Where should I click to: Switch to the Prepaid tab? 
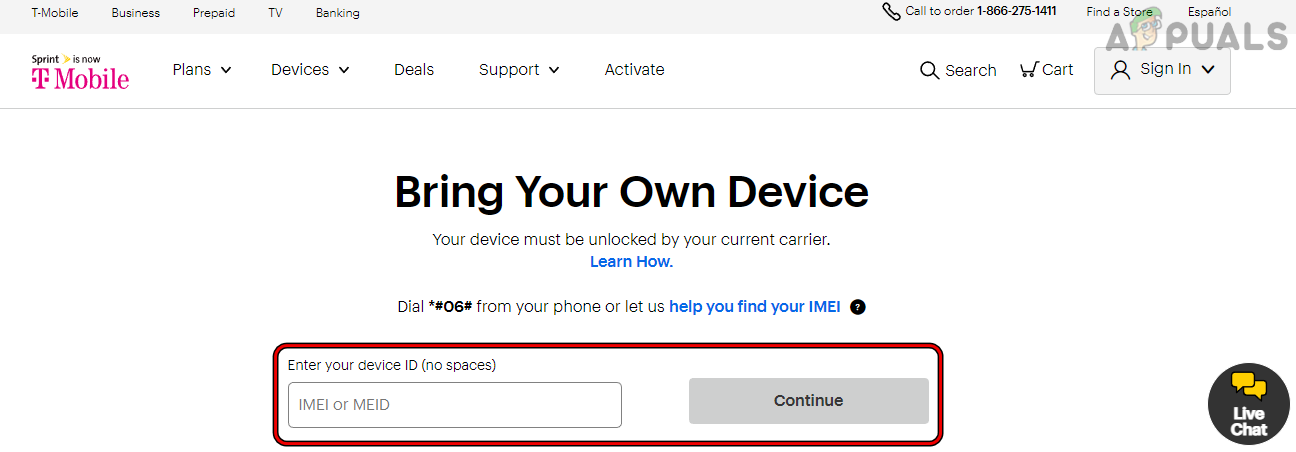[x=214, y=13]
